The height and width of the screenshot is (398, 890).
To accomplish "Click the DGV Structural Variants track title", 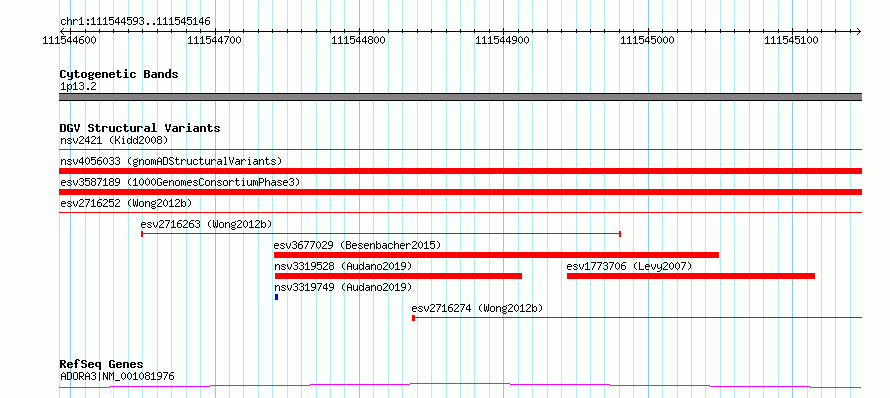I will [140, 128].
